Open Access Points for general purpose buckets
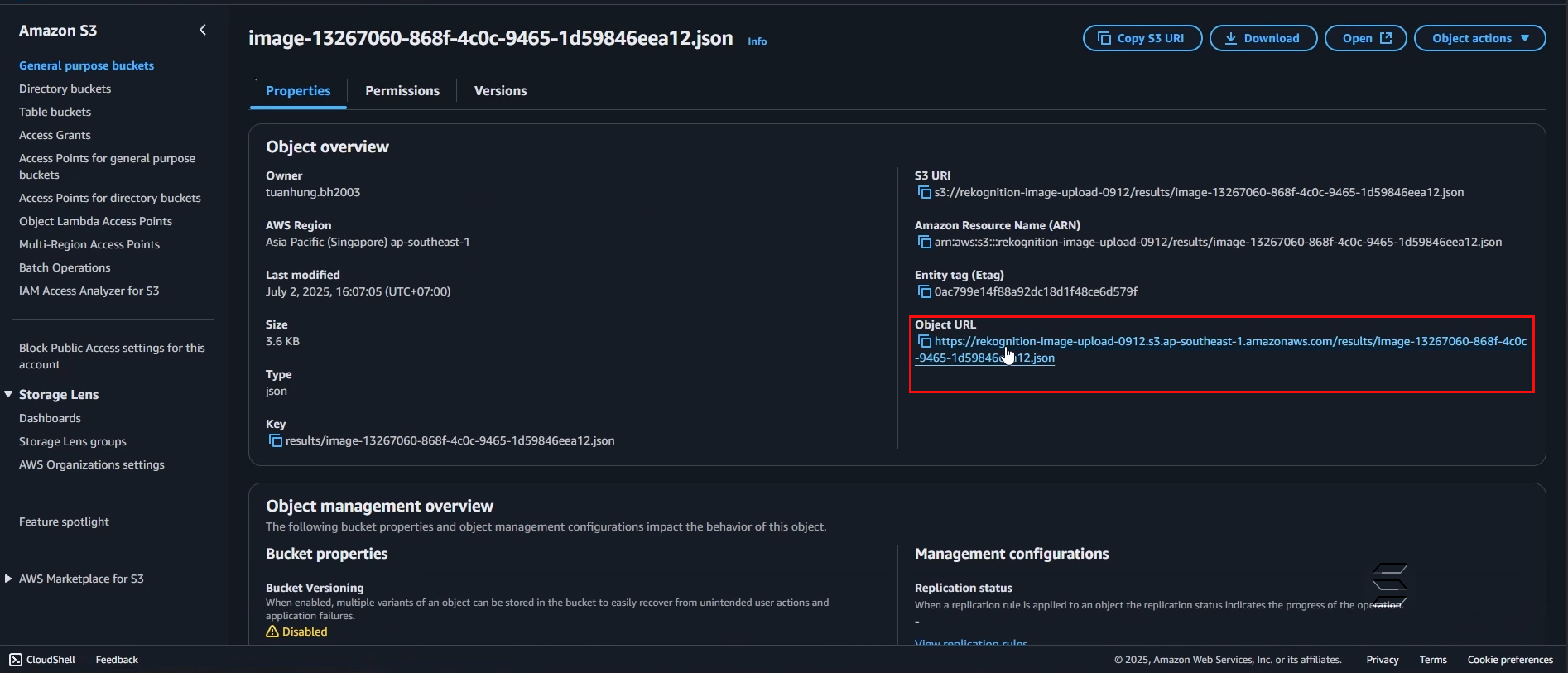This screenshot has width=1568, height=673. [x=107, y=166]
